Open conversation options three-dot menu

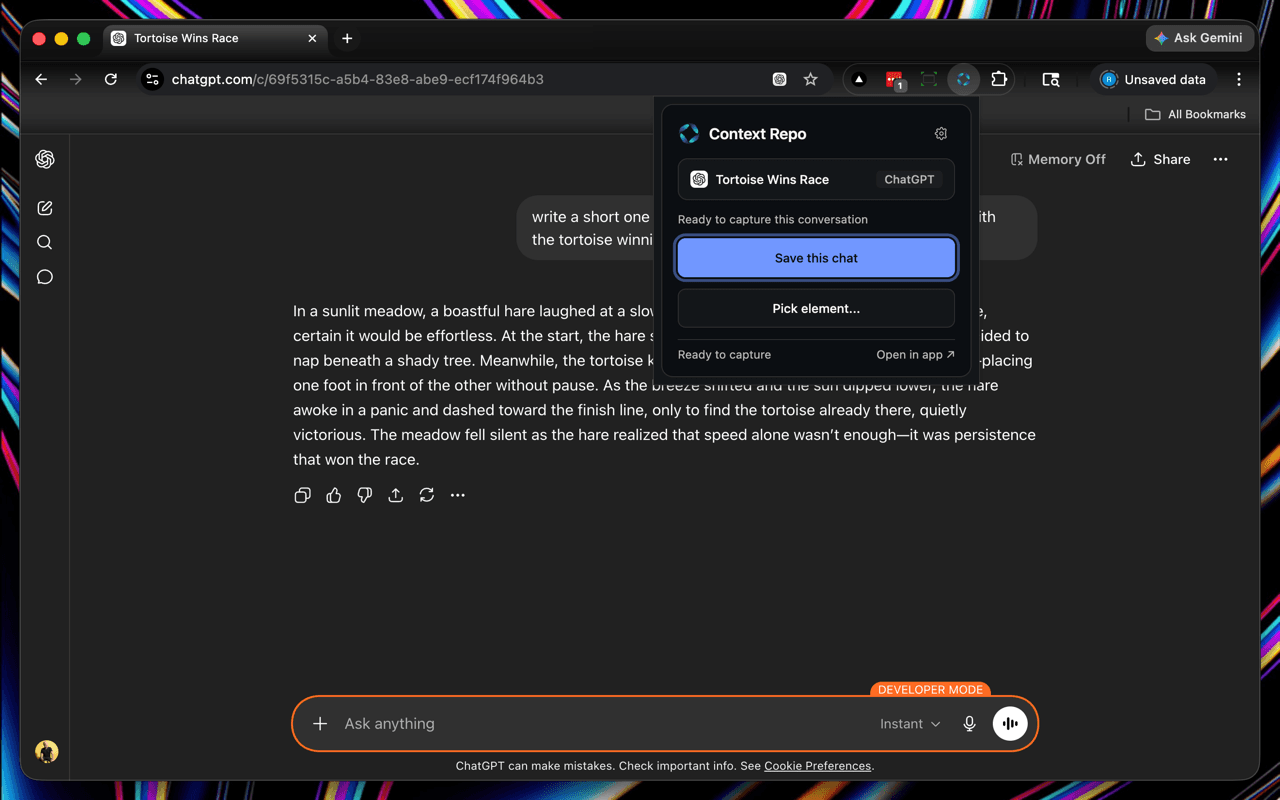1221,159
